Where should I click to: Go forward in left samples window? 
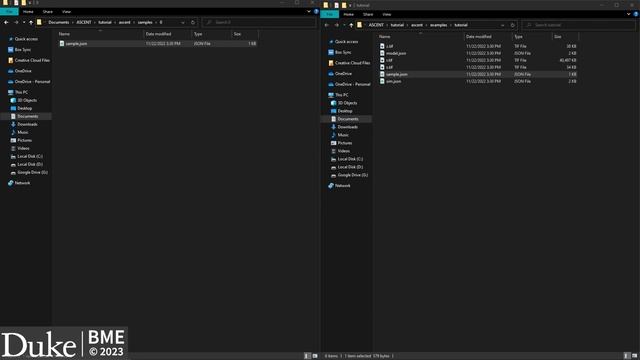point(16,22)
